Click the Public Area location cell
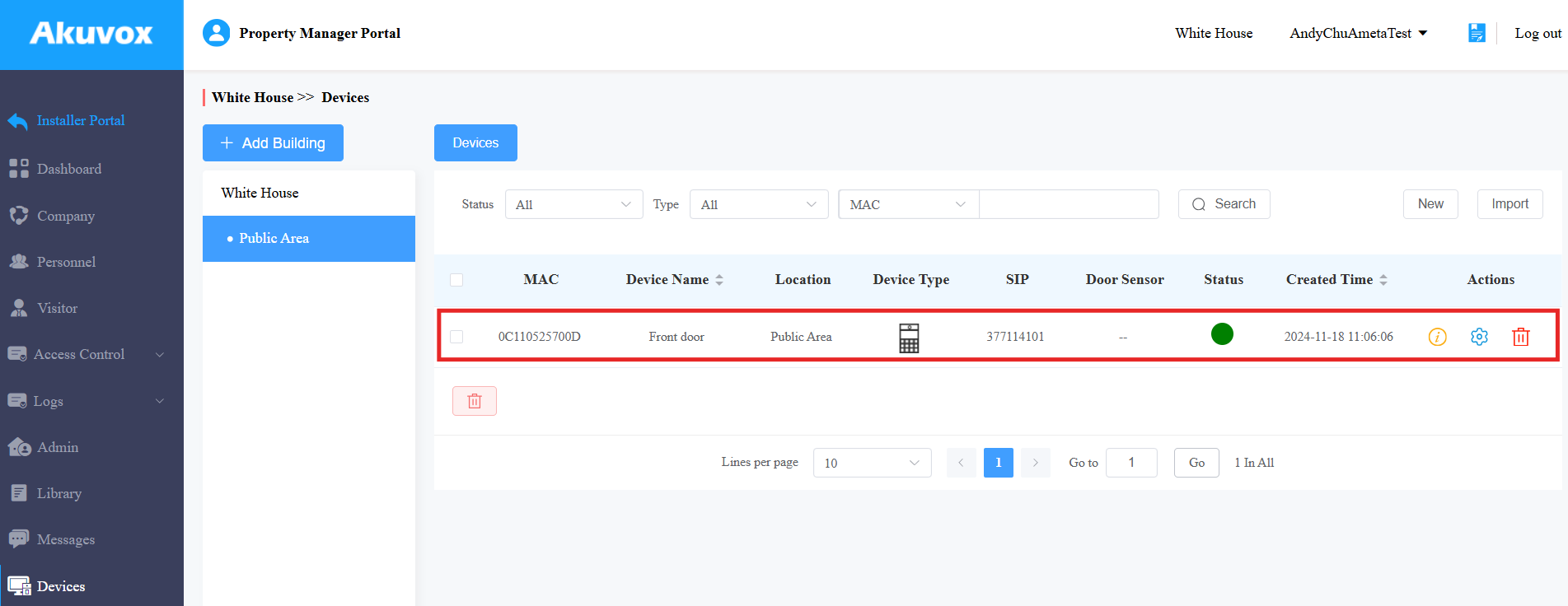The width and height of the screenshot is (1568, 606). [801, 337]
